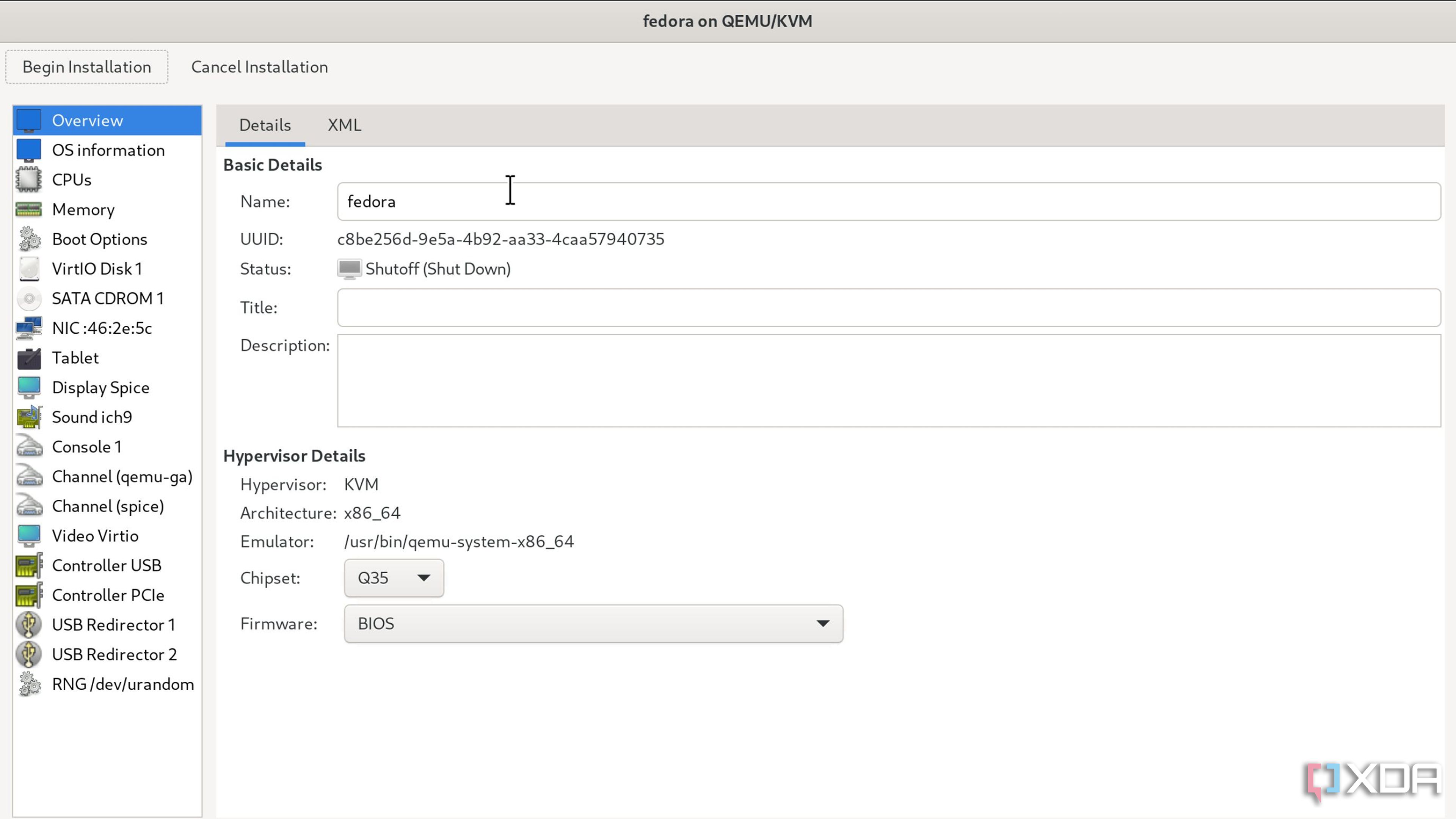Open the NIC :46:2e:5c network icon

click(x=29, y=328)
